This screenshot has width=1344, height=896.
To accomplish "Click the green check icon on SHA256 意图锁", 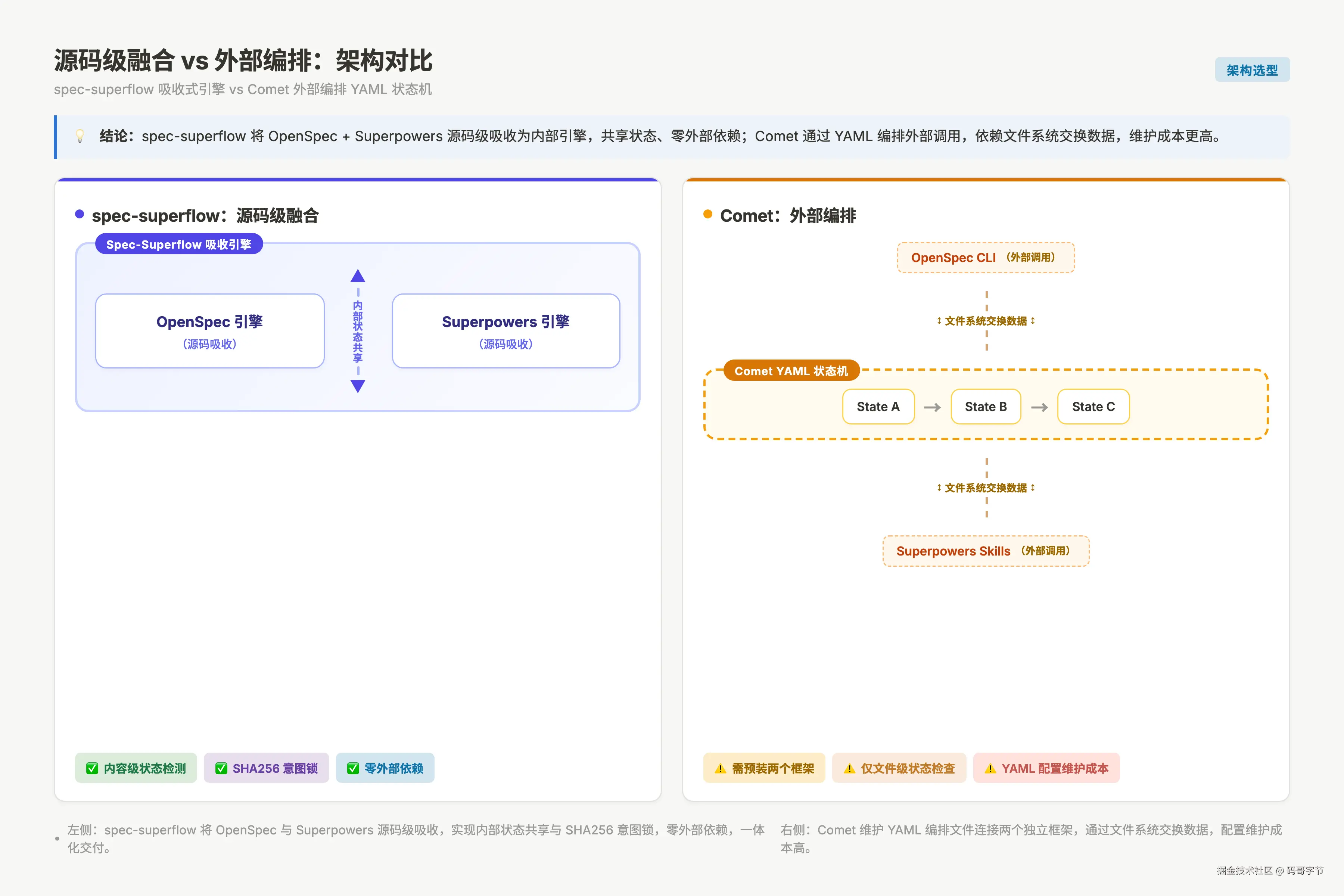I will pyautogui.click(x=221, y=769).
